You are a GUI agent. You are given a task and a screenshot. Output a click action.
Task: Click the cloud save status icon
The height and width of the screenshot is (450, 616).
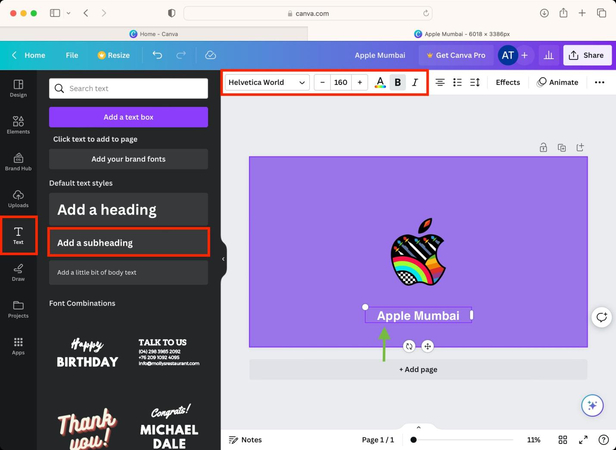pyautogui.click(x=211, y=55)
